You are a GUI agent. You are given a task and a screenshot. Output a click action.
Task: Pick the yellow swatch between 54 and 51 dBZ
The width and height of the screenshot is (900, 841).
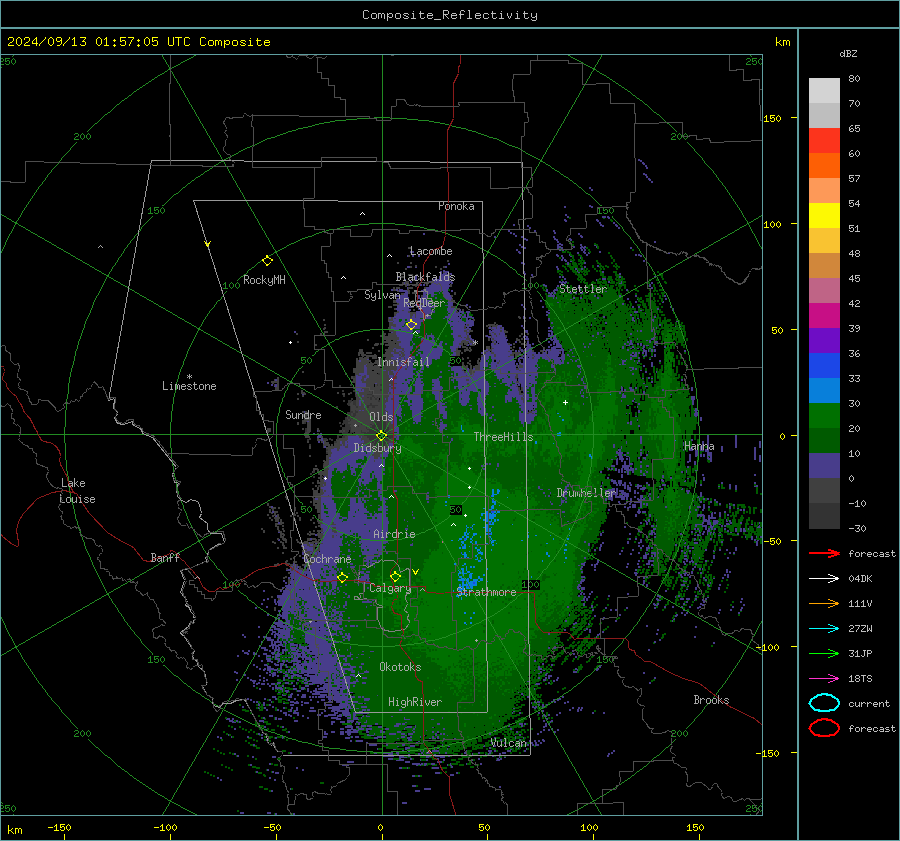[824, 216]
